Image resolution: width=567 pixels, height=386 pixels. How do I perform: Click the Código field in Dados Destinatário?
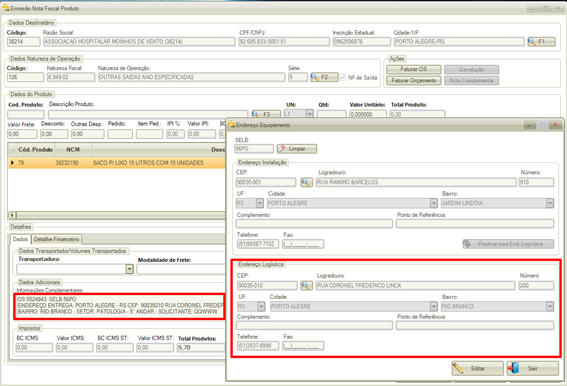point(23,42)
